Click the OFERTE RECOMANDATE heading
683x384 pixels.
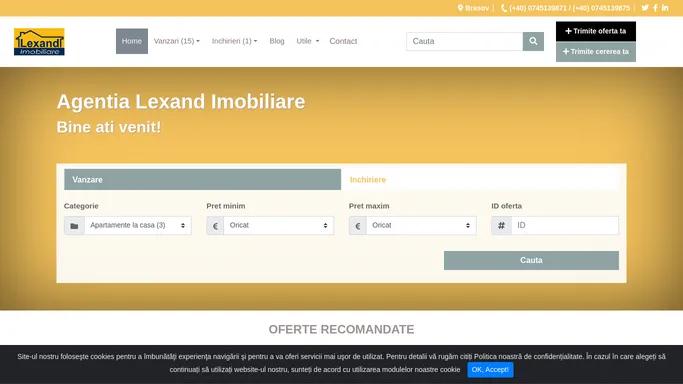tap(342, 330)
